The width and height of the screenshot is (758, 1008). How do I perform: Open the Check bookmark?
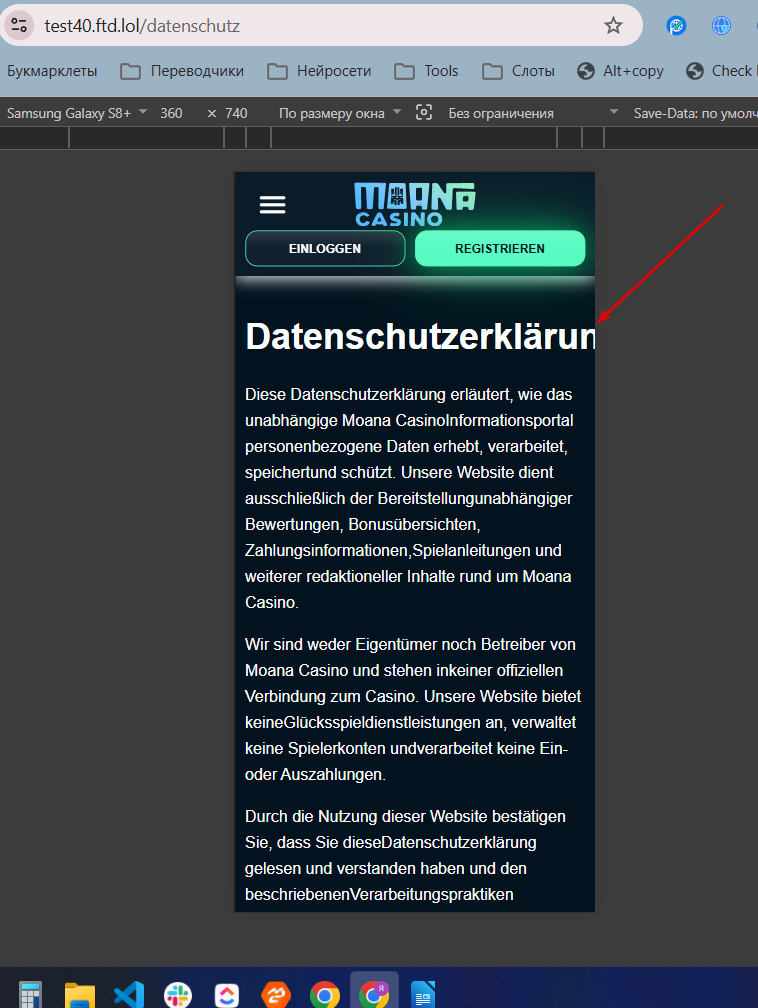(x=720, y=71)
